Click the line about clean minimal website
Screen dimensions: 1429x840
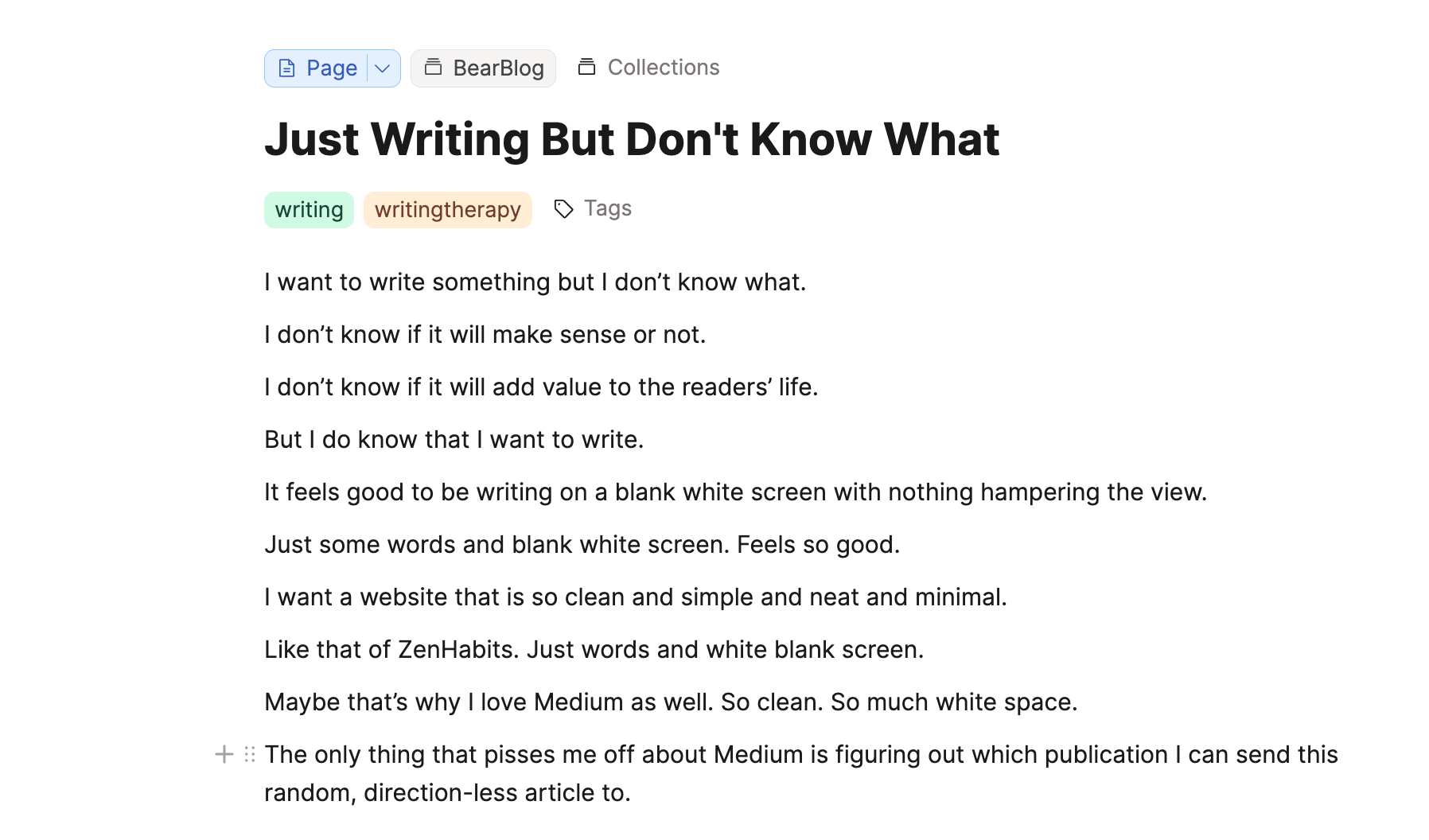(635, 597)
